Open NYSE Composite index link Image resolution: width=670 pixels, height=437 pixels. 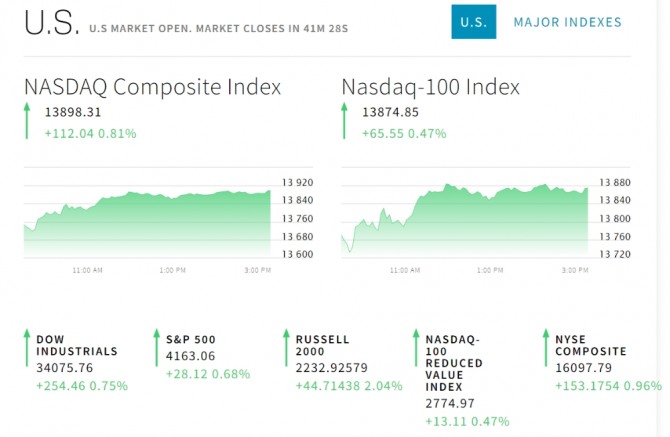click(591, 345)
